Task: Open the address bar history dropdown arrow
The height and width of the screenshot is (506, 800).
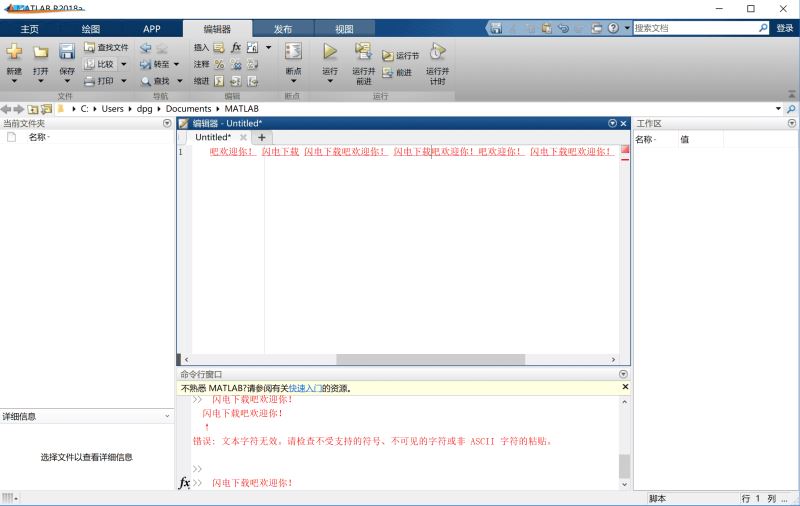Action: click(778, 109)
